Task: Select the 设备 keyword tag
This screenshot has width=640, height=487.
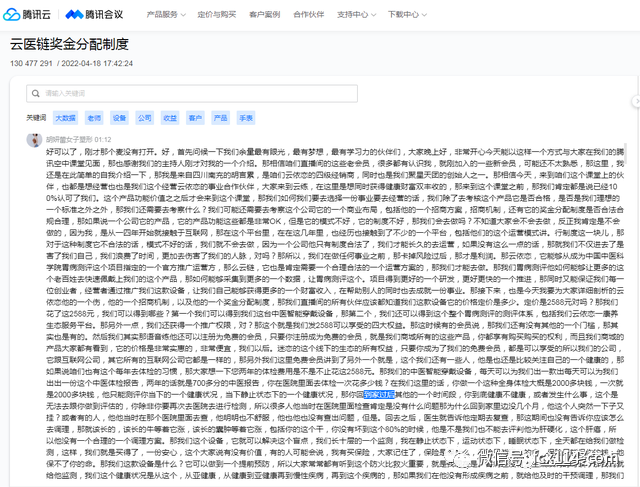Action: pos(120,118)
